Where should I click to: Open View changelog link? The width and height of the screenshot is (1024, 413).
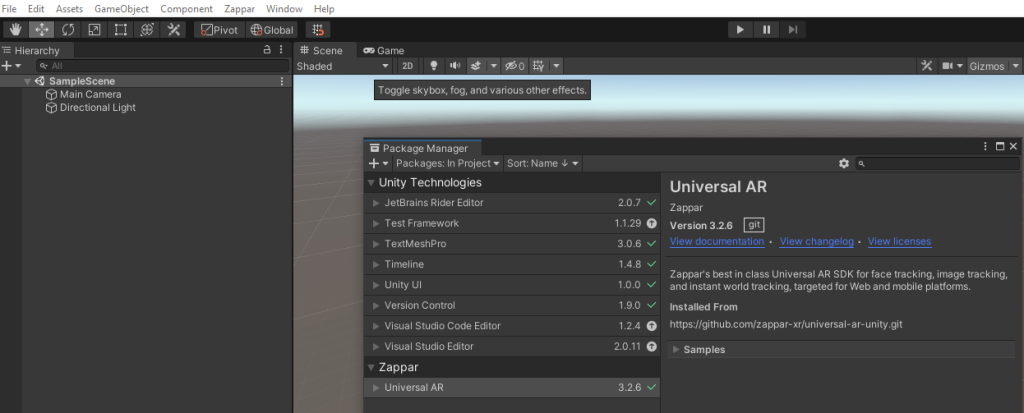(x=817, y=242)
